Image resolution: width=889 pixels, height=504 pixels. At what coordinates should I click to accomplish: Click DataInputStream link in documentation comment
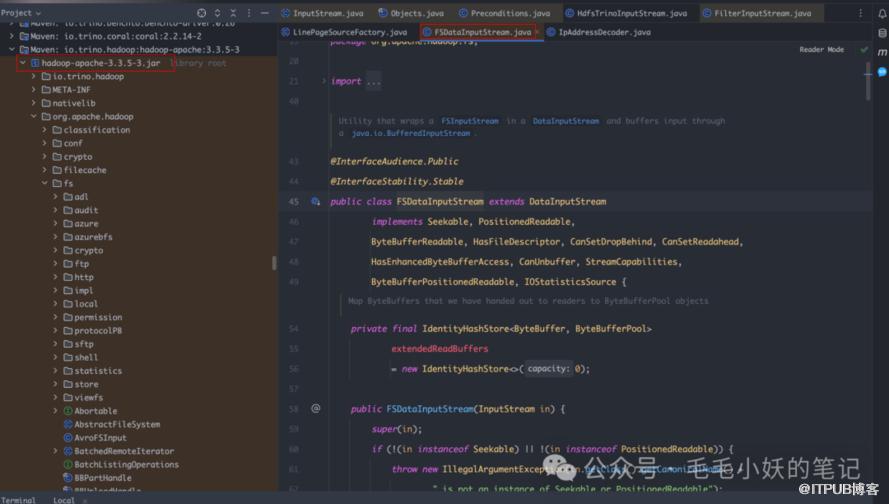(x=565, y=121)
